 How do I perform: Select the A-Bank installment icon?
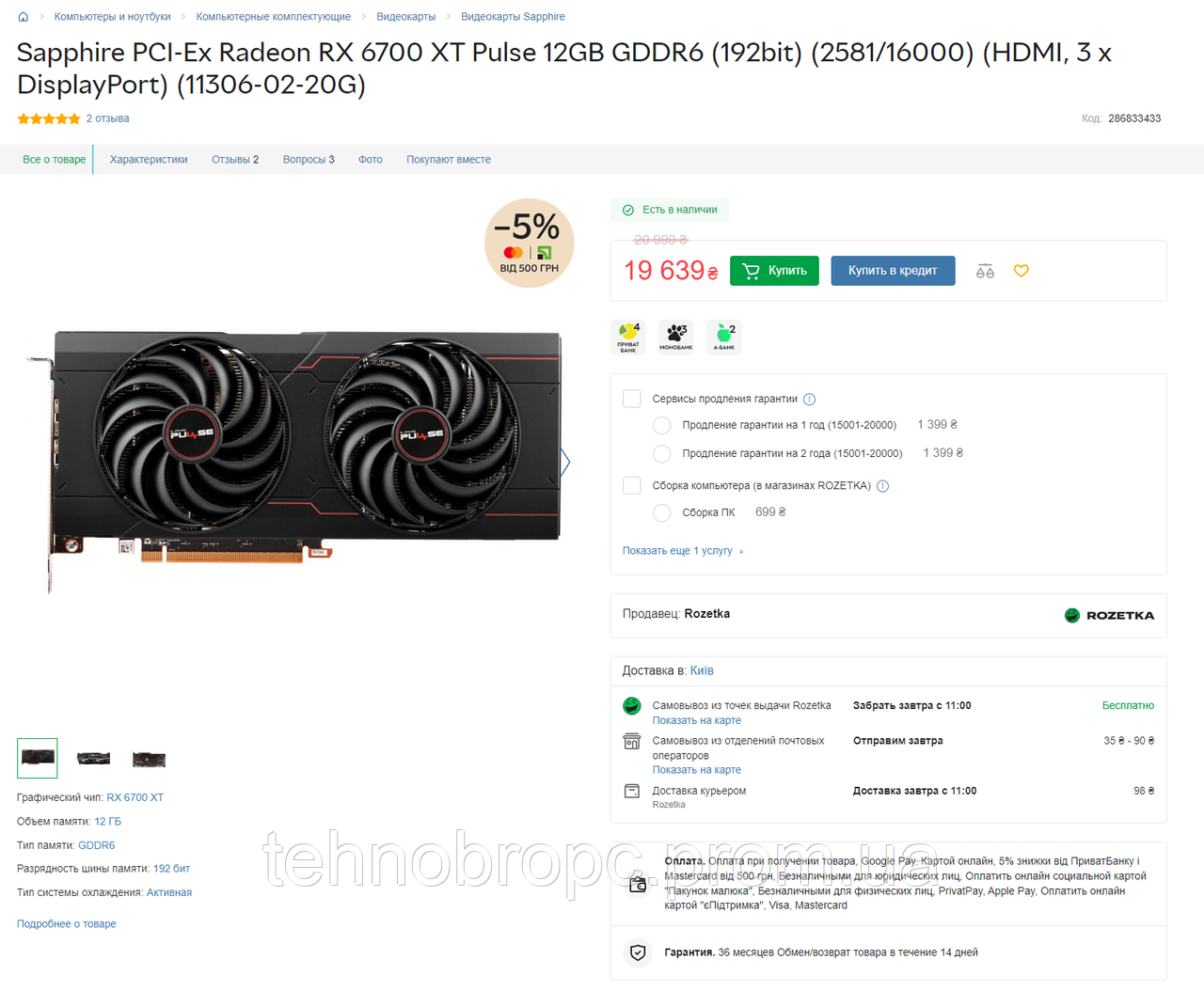723,337
